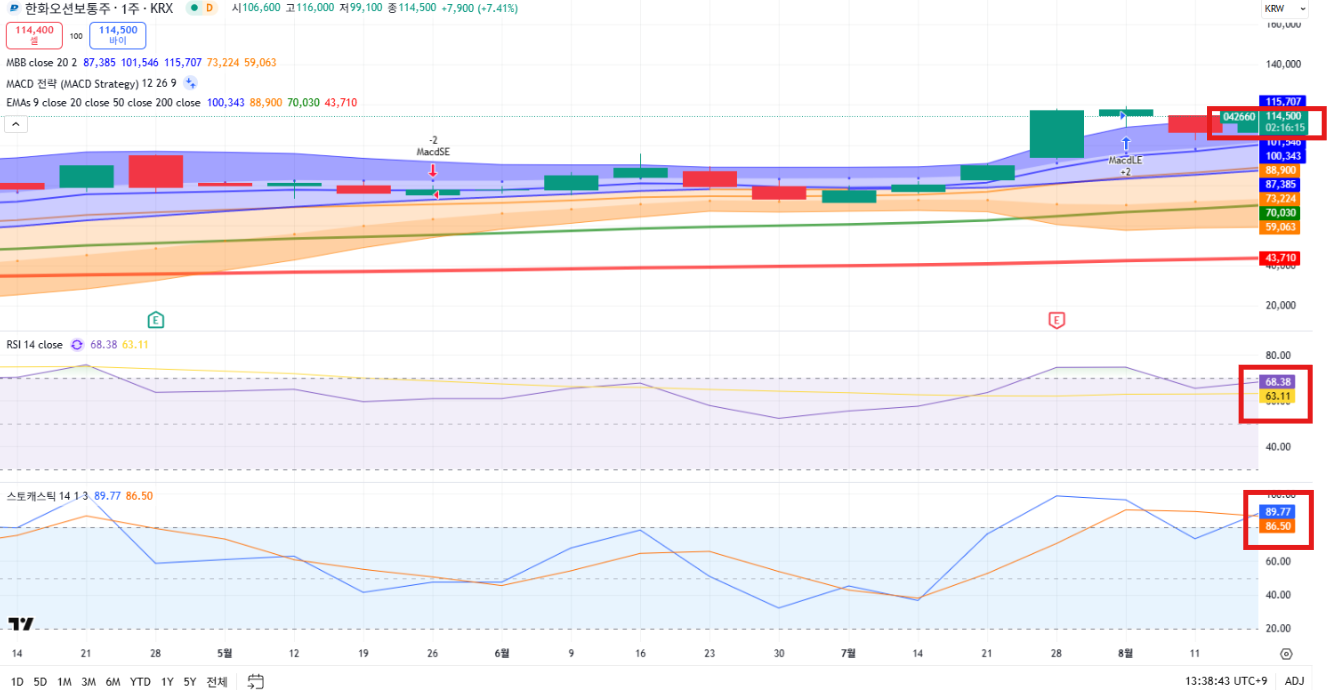Switch the time range to 1D

point(17,682)
